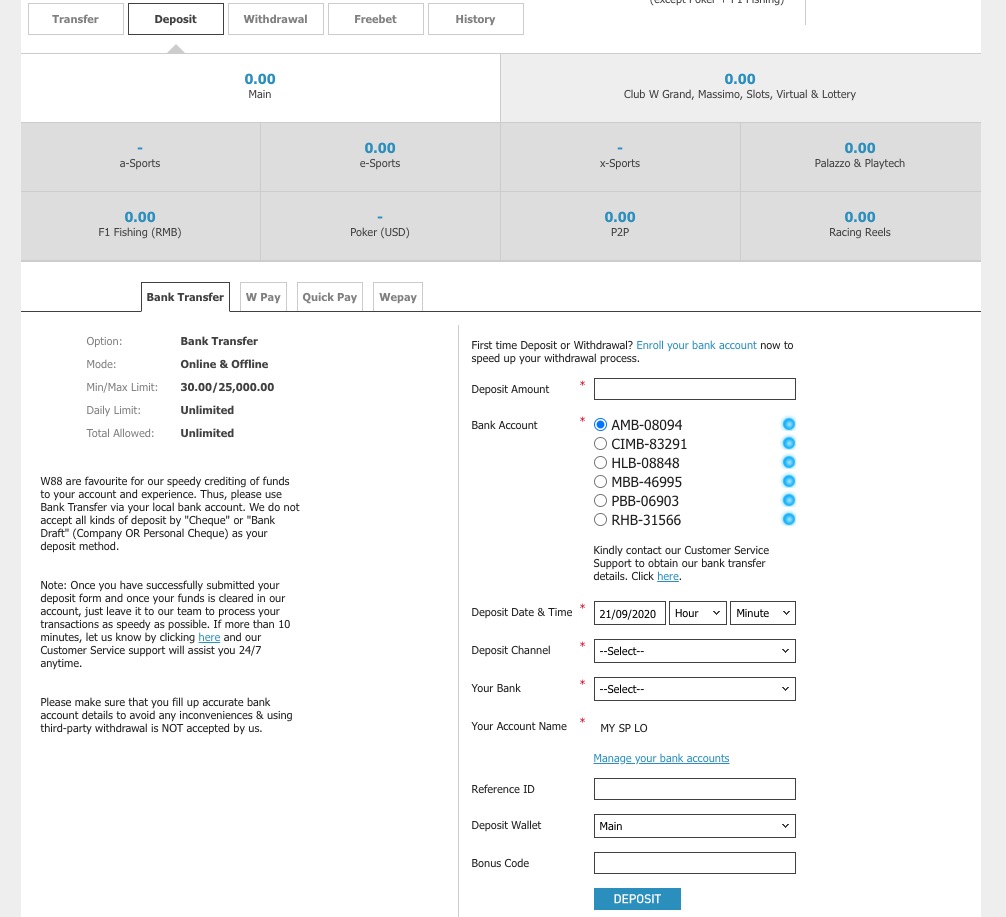Click the blue info icon beside HLB-08848
Screen dimensions: 1006x917
click(x=789, y=462)
